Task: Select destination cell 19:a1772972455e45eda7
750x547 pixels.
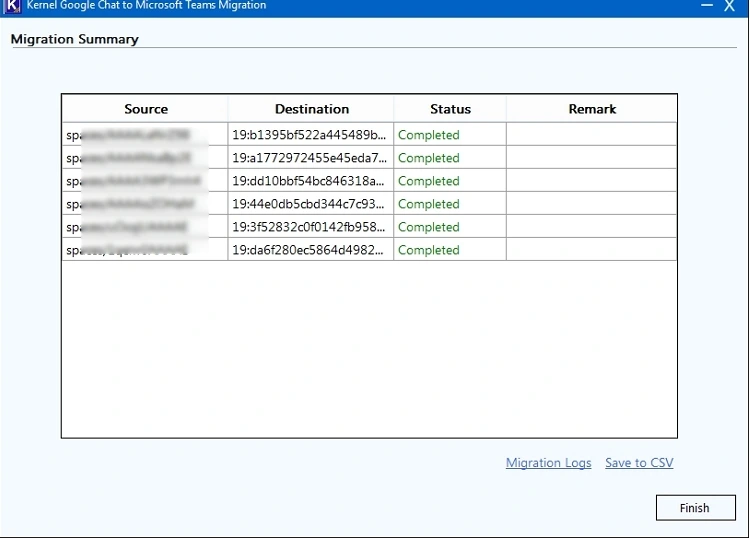Action: pyautogui.click(x=309, y=158)
